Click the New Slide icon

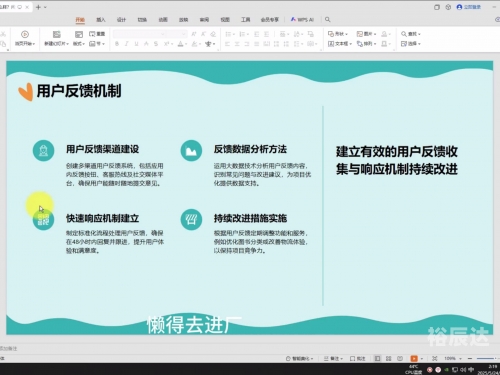[x=57, y=34]
